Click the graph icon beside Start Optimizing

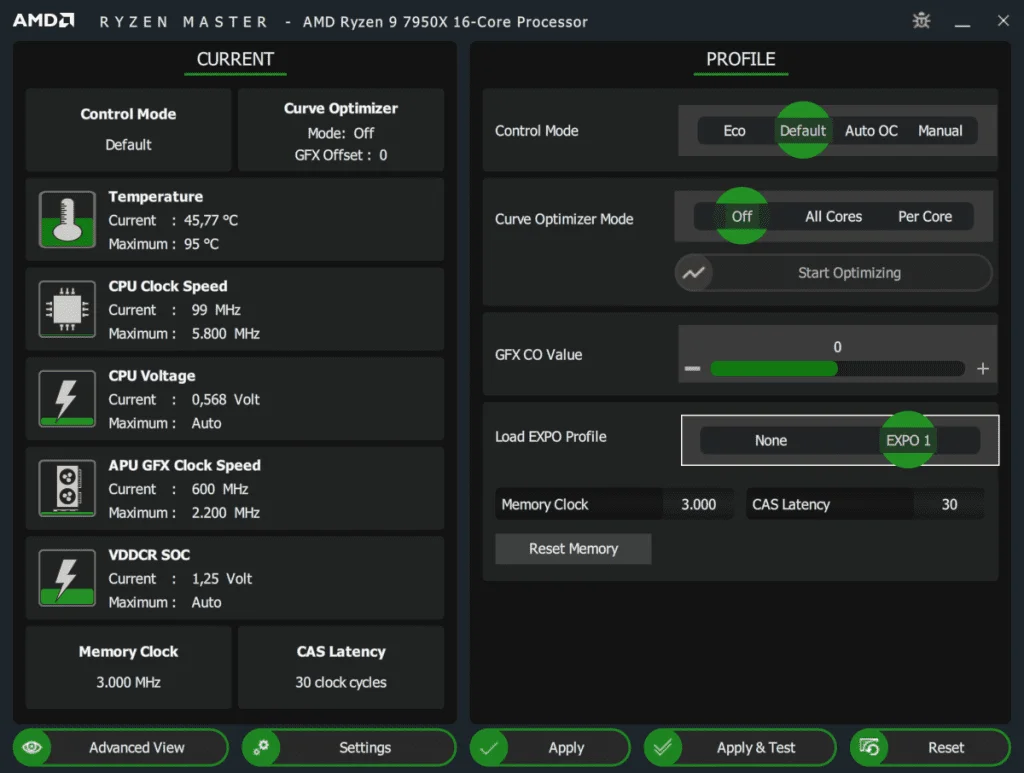pyautogui.click(x=694, y=273)
